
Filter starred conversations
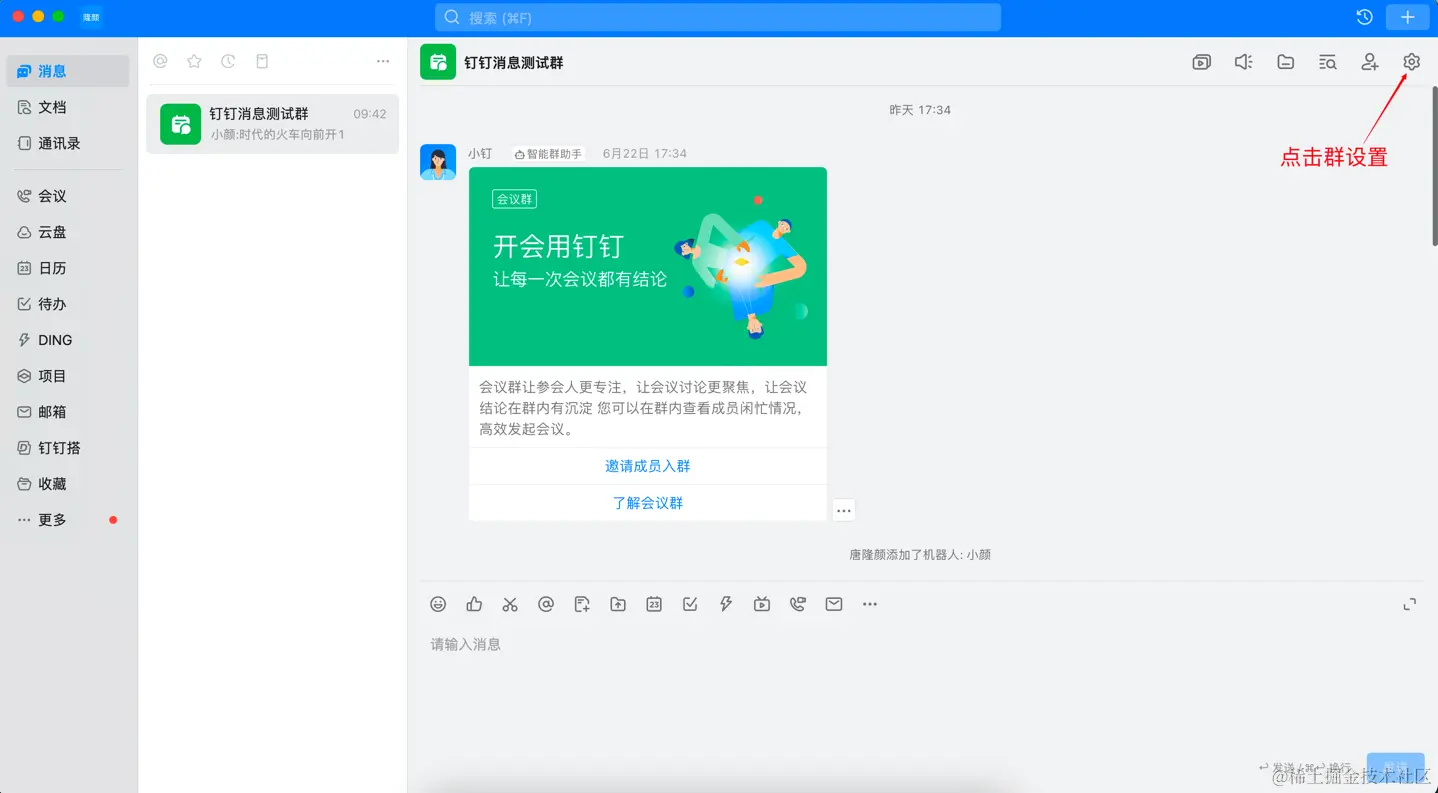[195, 62]
